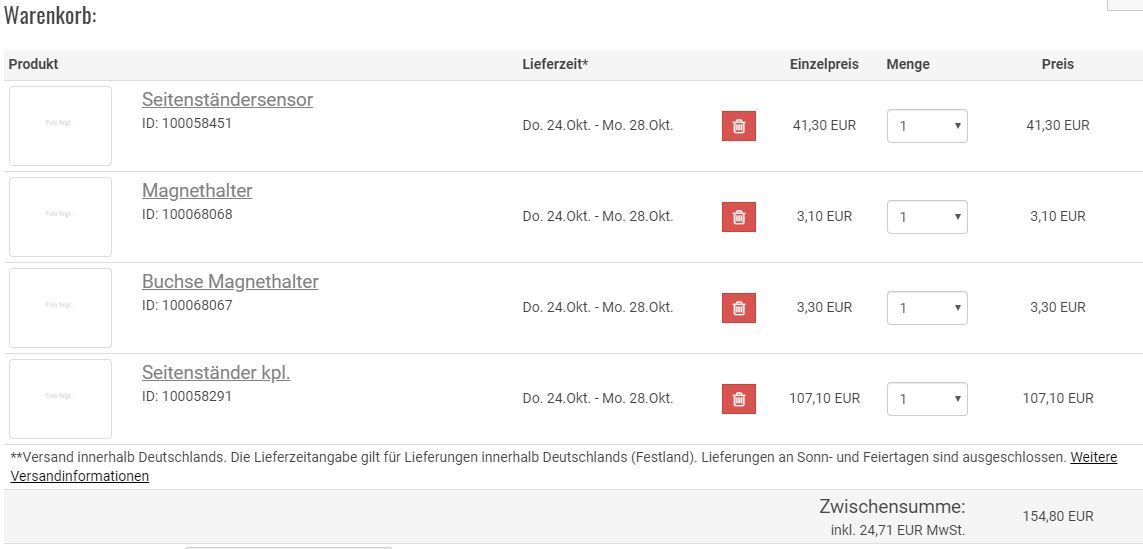
Task: Click the Zwischensumme total amount
Action: [1058, 516]
